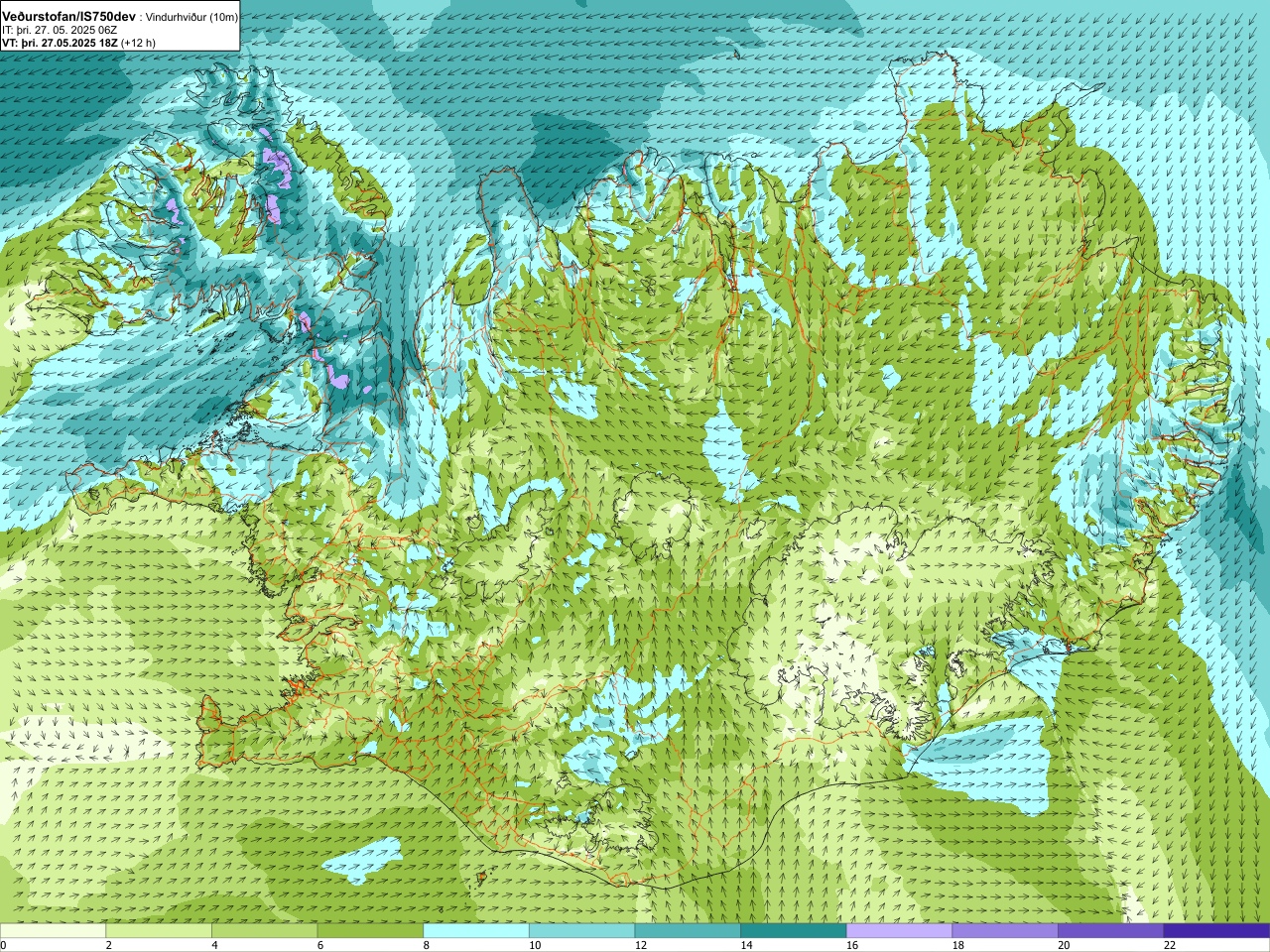This screenshot has height=952, width=1270.
Task: Click the 'VT: þri. 27.05.2025 18Z' valid time
Action: [60, 43]
